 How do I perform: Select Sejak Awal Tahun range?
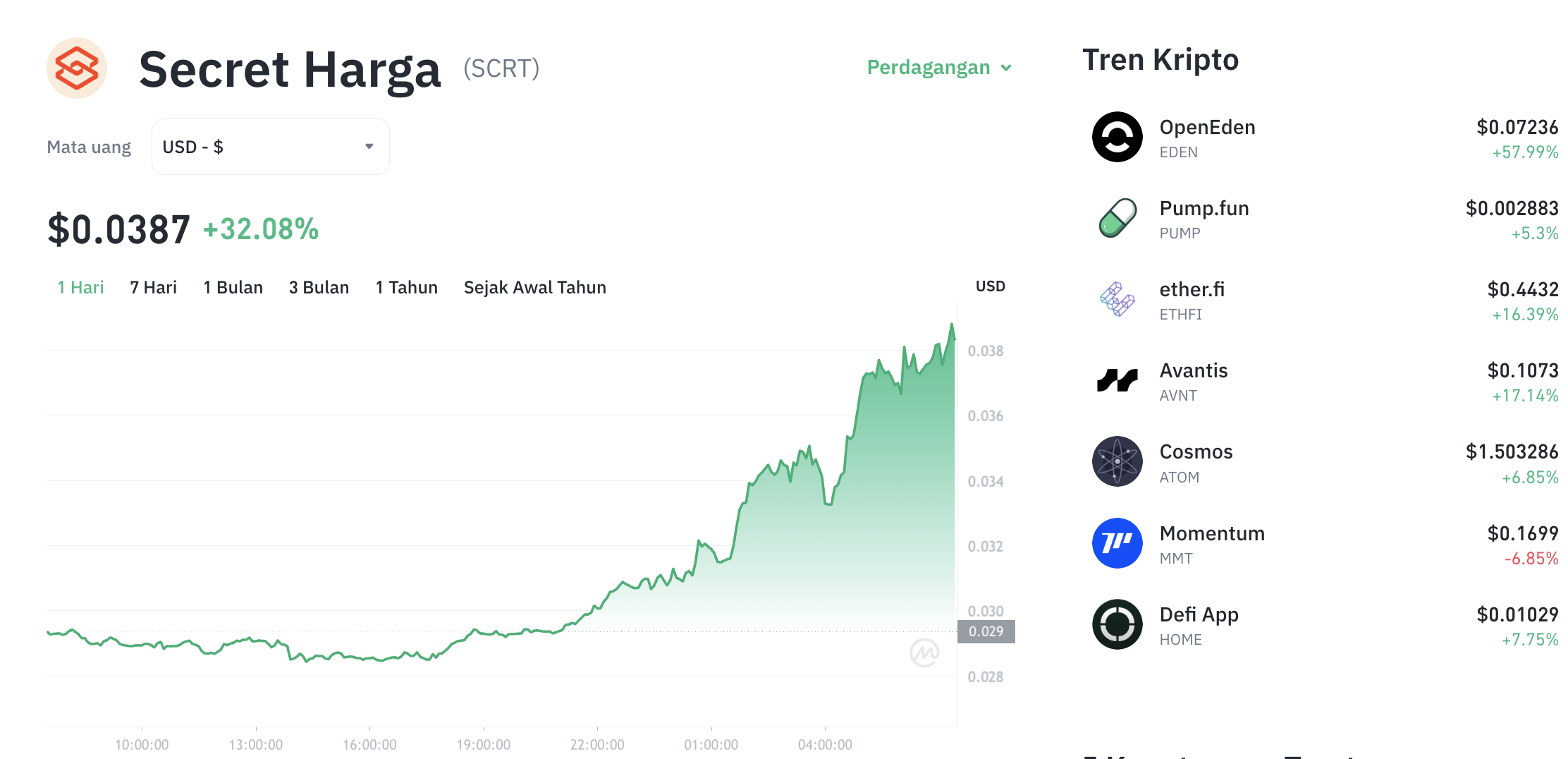(x=535, y=287)
